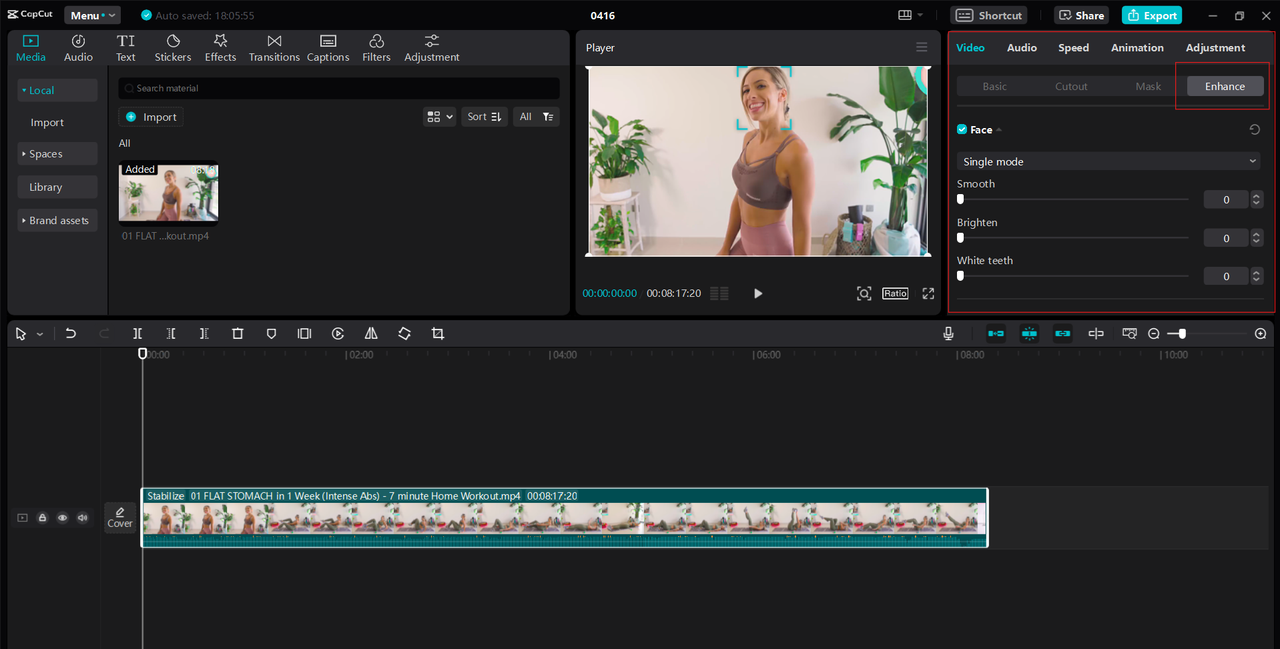This screenshot has width=1280, height=649.
Task: Mirror the clip with the flip icon
Action: (x=371, y=334)
